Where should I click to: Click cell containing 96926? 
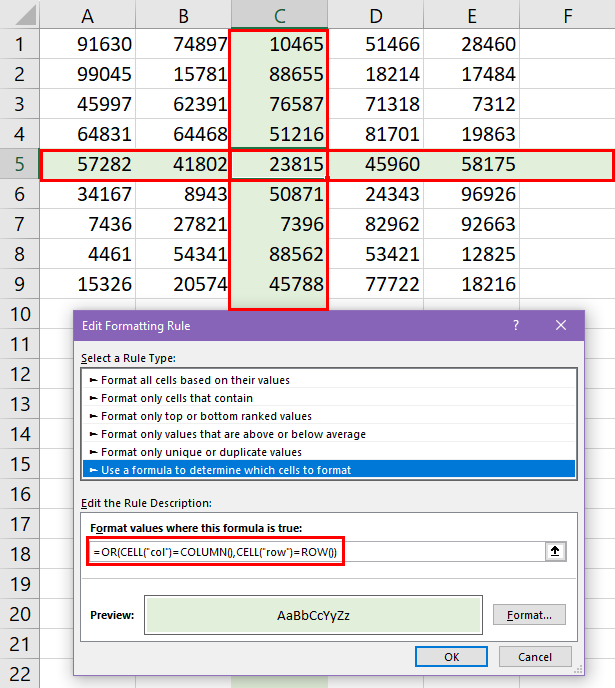pos(472,194)
